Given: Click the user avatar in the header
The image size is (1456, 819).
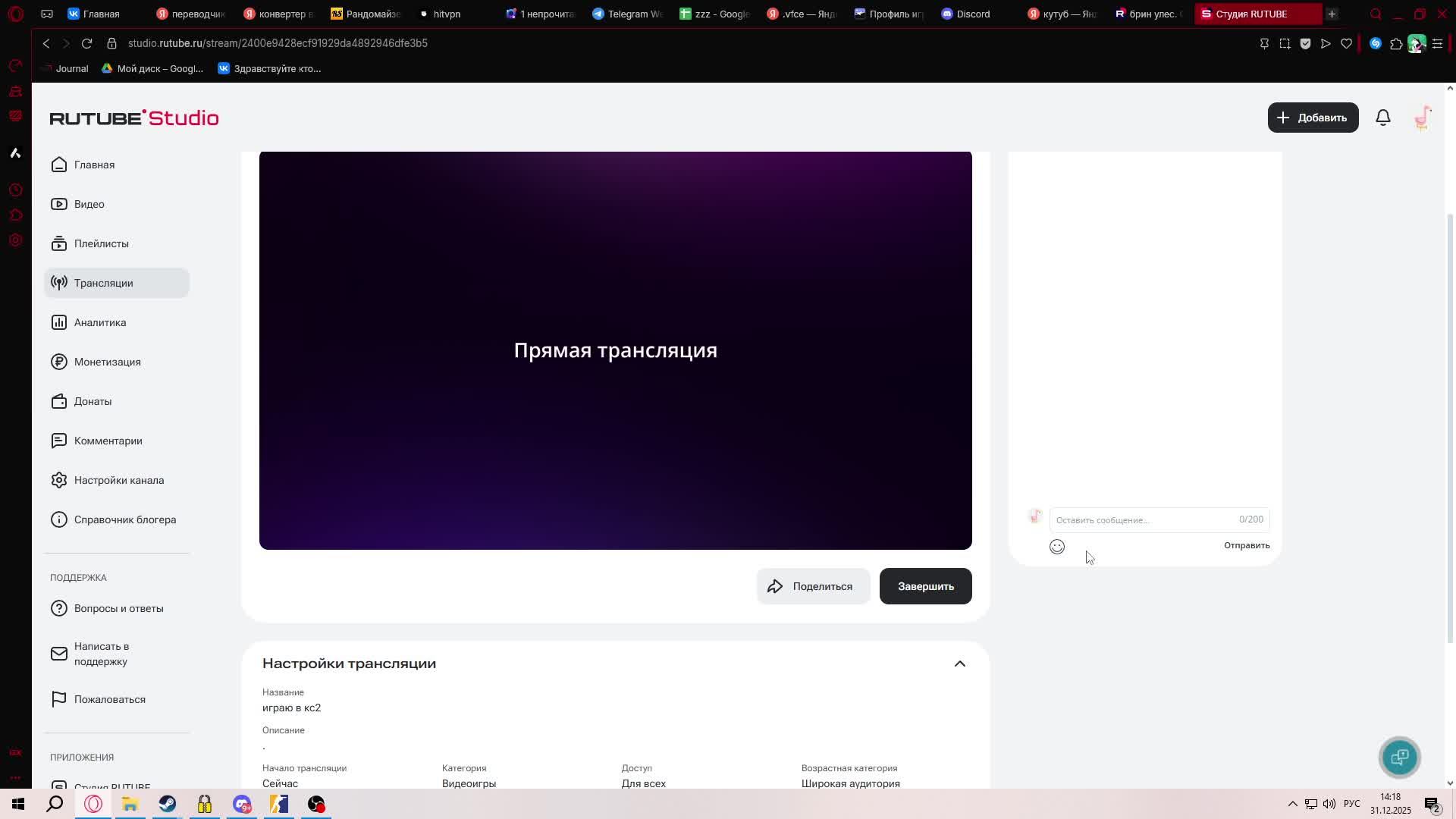Looking at the screenshot, I should click(x=1422, y=118).
